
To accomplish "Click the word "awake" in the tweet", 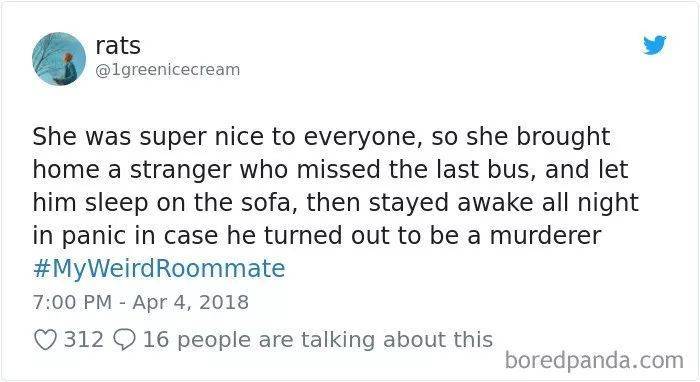I will tap(495, 203).
